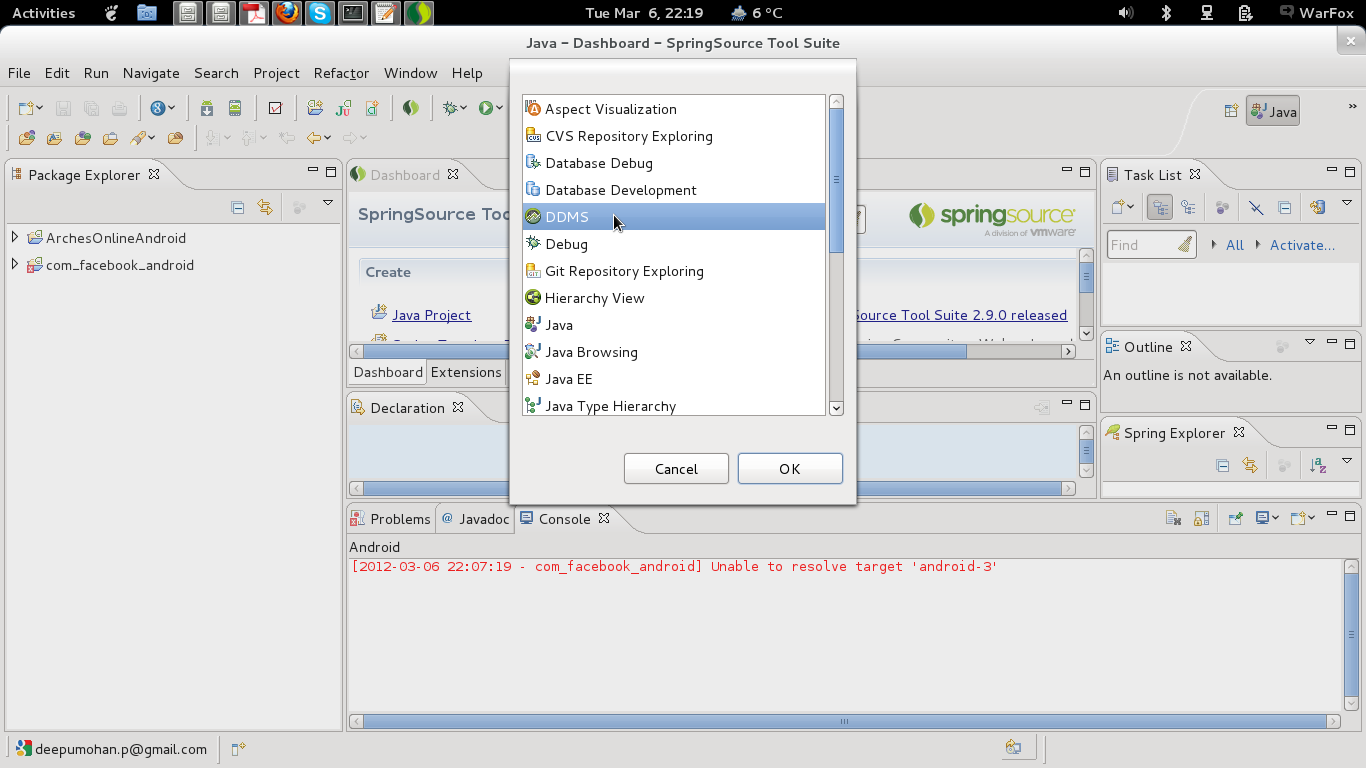The height and width of the screenshot is (768, 1366).
Task: Open the Run configurations dropdown arrow
Action: [499, 109]
